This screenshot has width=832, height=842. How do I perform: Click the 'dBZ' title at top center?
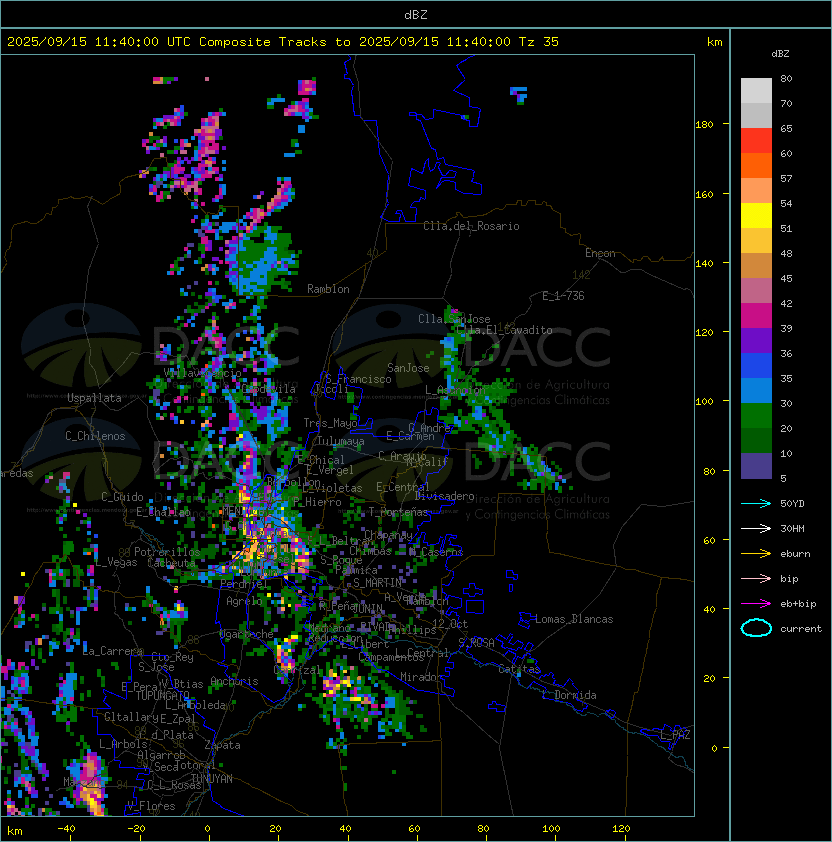click(x=416, y=15)
